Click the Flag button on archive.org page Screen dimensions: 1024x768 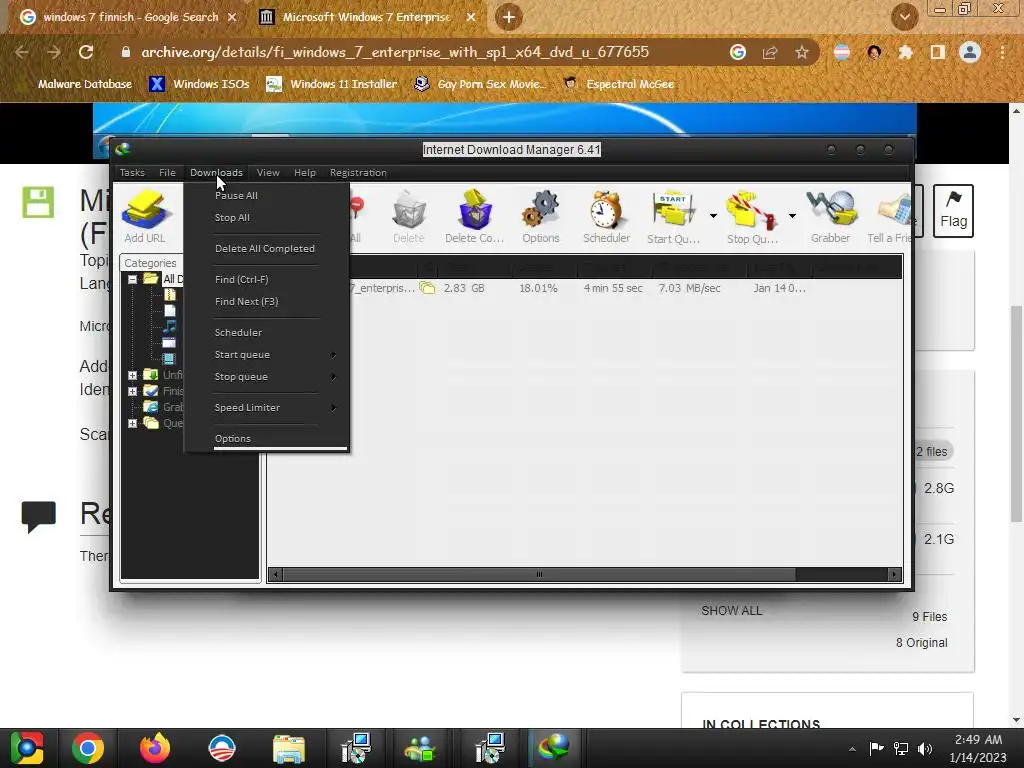click(x=953, y=210)
